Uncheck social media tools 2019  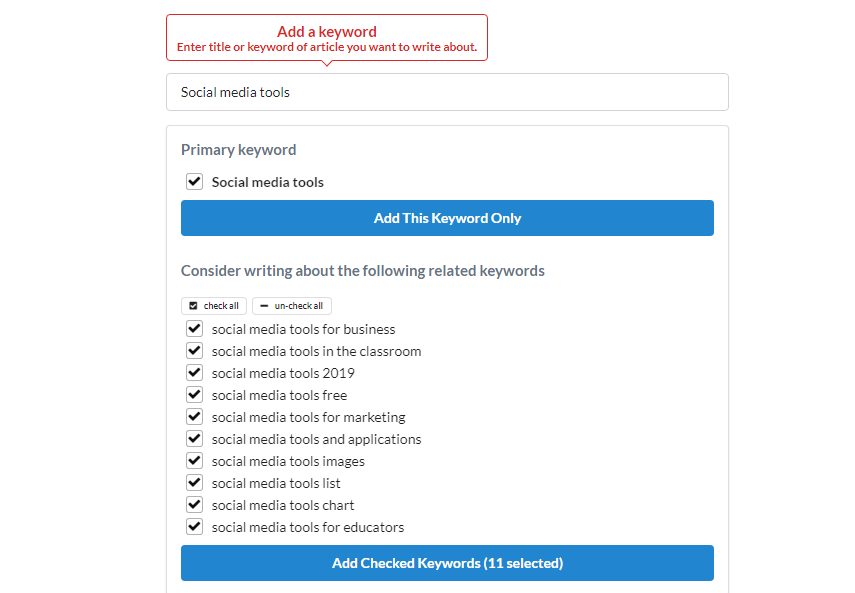[x=194, y=372]
